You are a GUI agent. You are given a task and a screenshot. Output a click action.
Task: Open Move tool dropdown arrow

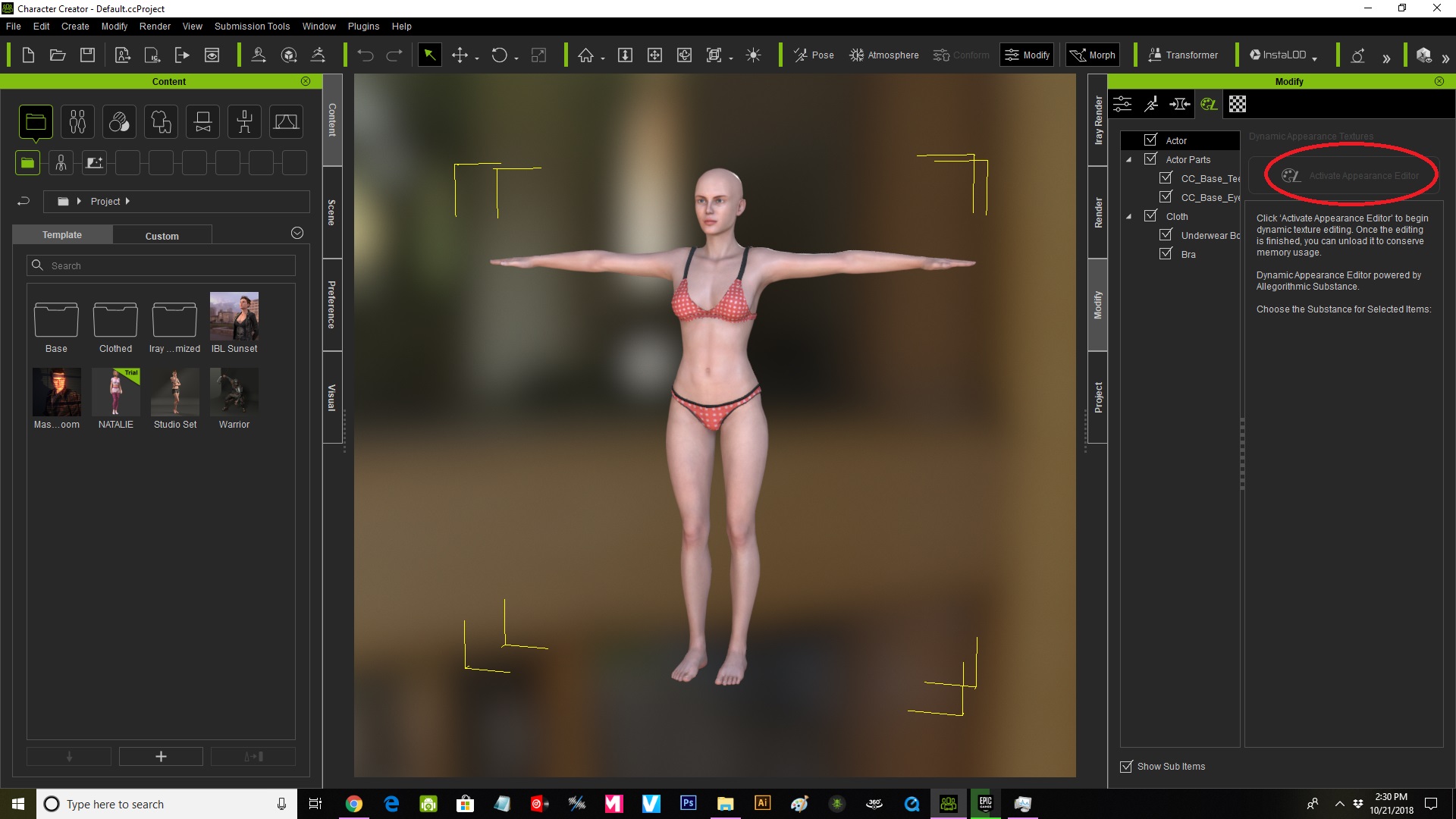pyautogui.click(x=477, y=58)
